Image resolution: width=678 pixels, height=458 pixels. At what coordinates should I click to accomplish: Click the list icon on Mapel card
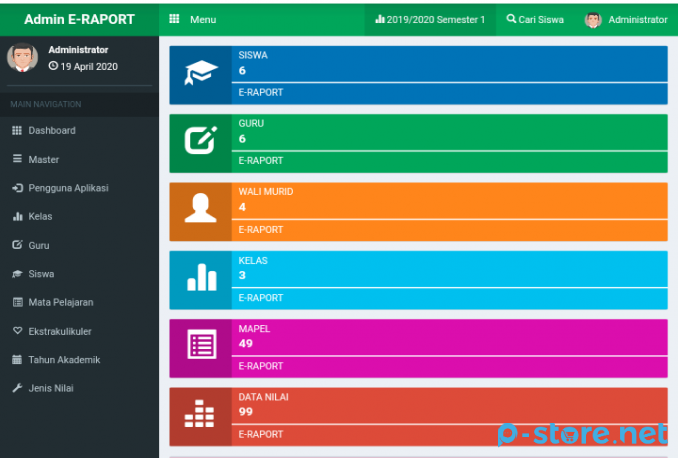[200, 347]
